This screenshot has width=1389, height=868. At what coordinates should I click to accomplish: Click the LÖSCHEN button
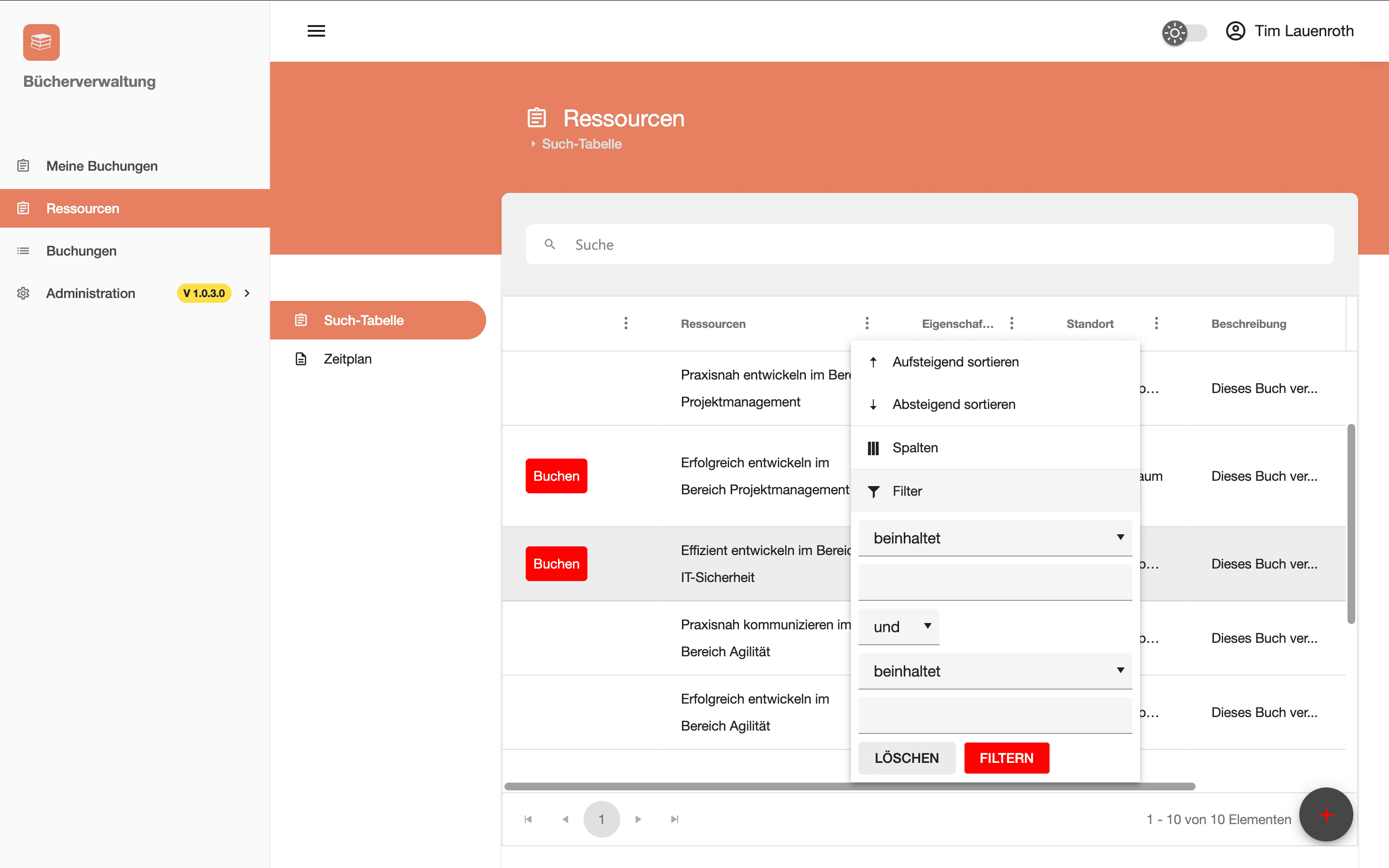[x=906, y=758]
